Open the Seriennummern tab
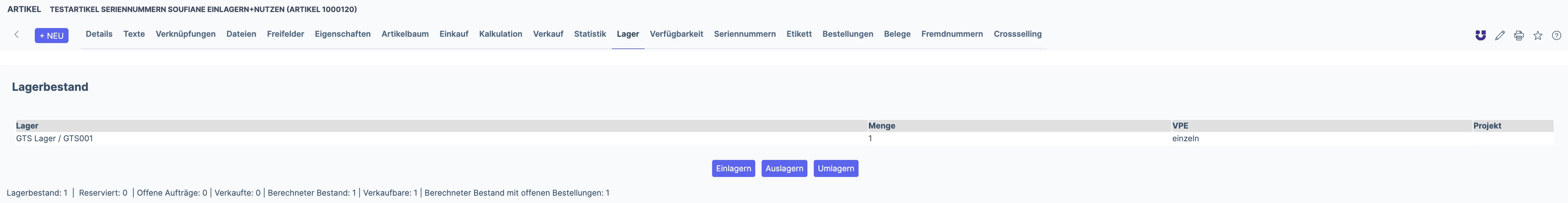The height and width of the screenshot is (203, 1568). [x=745, y=34]
